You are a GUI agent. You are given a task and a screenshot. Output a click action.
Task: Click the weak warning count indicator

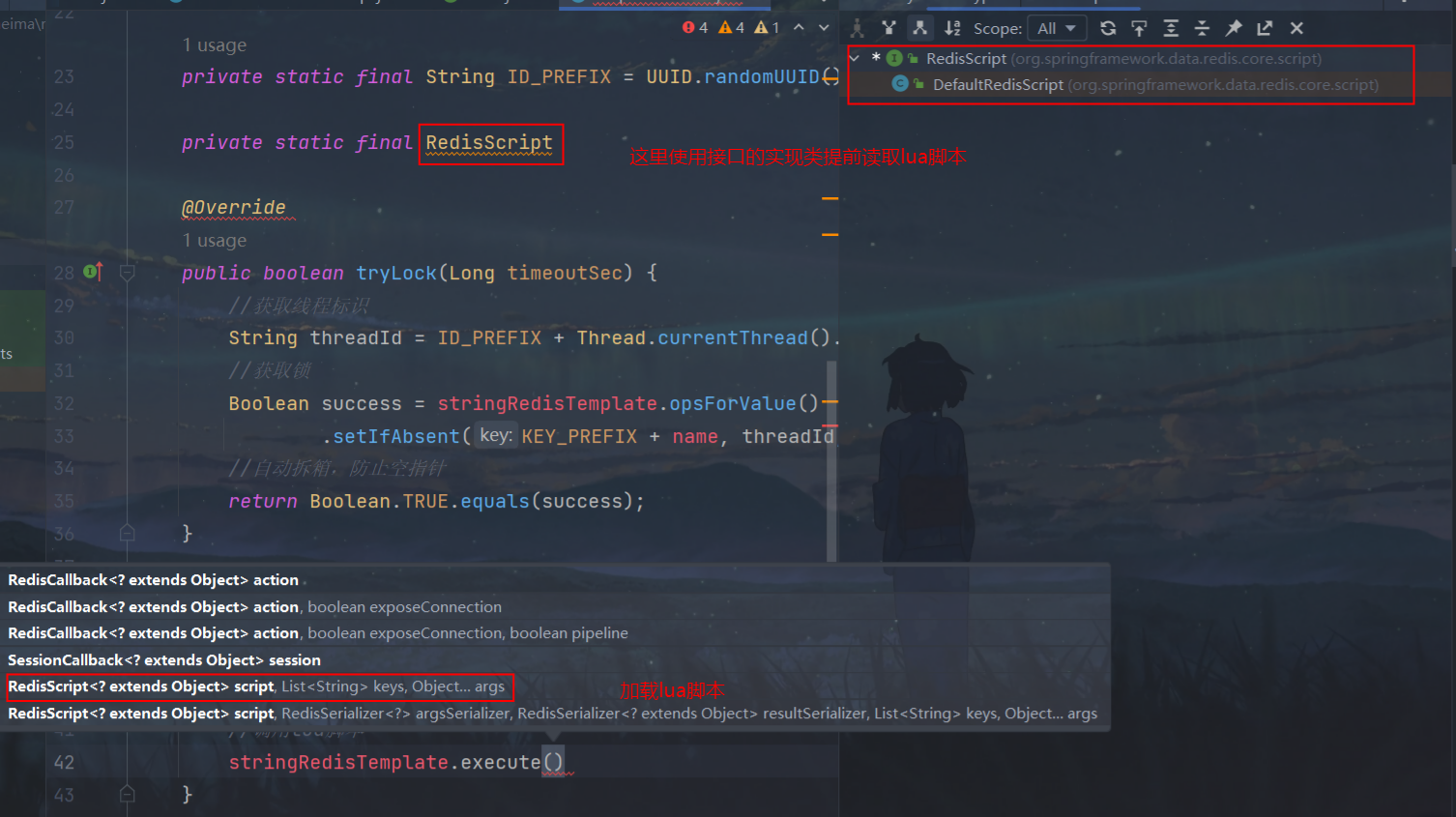(768, 28)
